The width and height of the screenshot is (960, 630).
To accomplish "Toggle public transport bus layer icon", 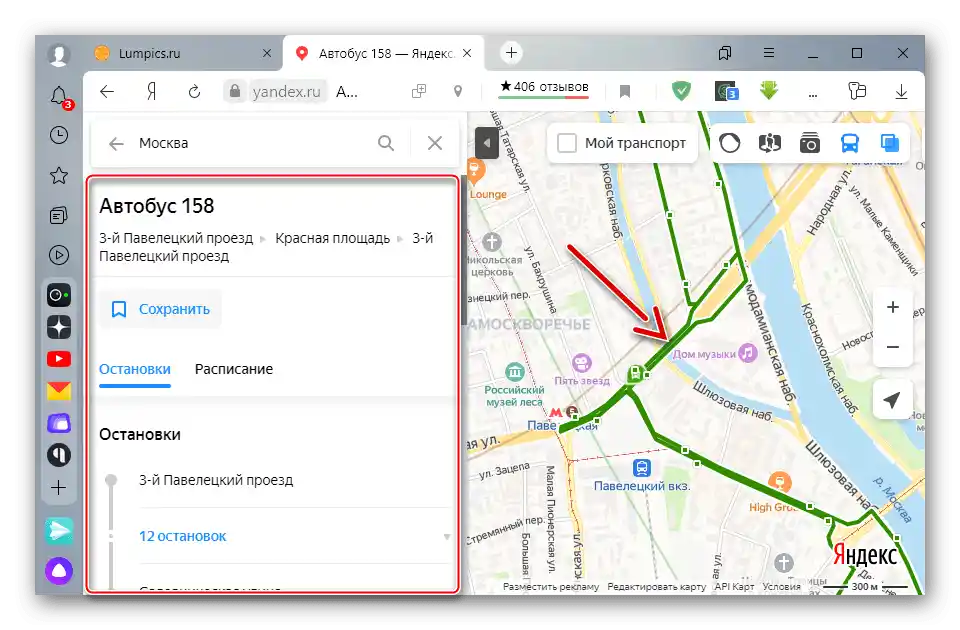I will [850, 143].
